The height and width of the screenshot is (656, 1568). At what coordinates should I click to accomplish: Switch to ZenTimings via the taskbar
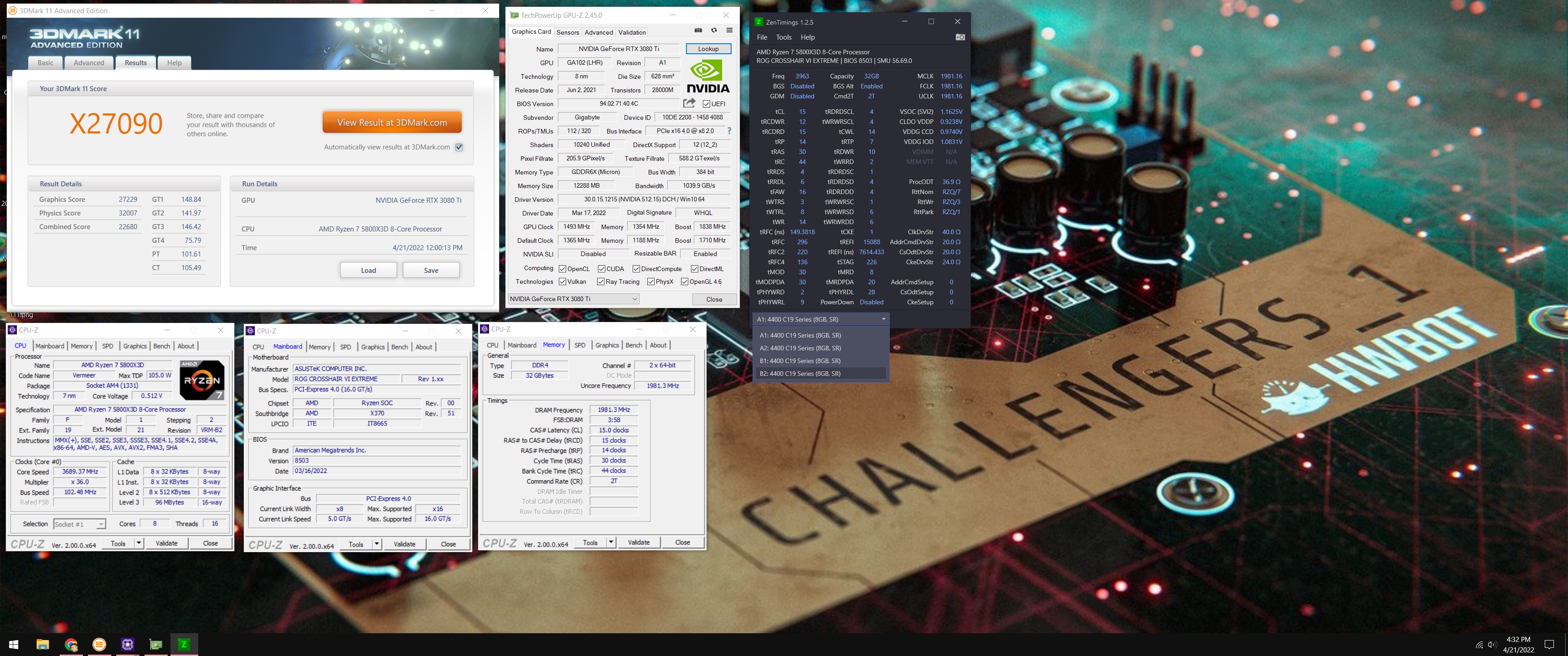click(x=184, y=644)
